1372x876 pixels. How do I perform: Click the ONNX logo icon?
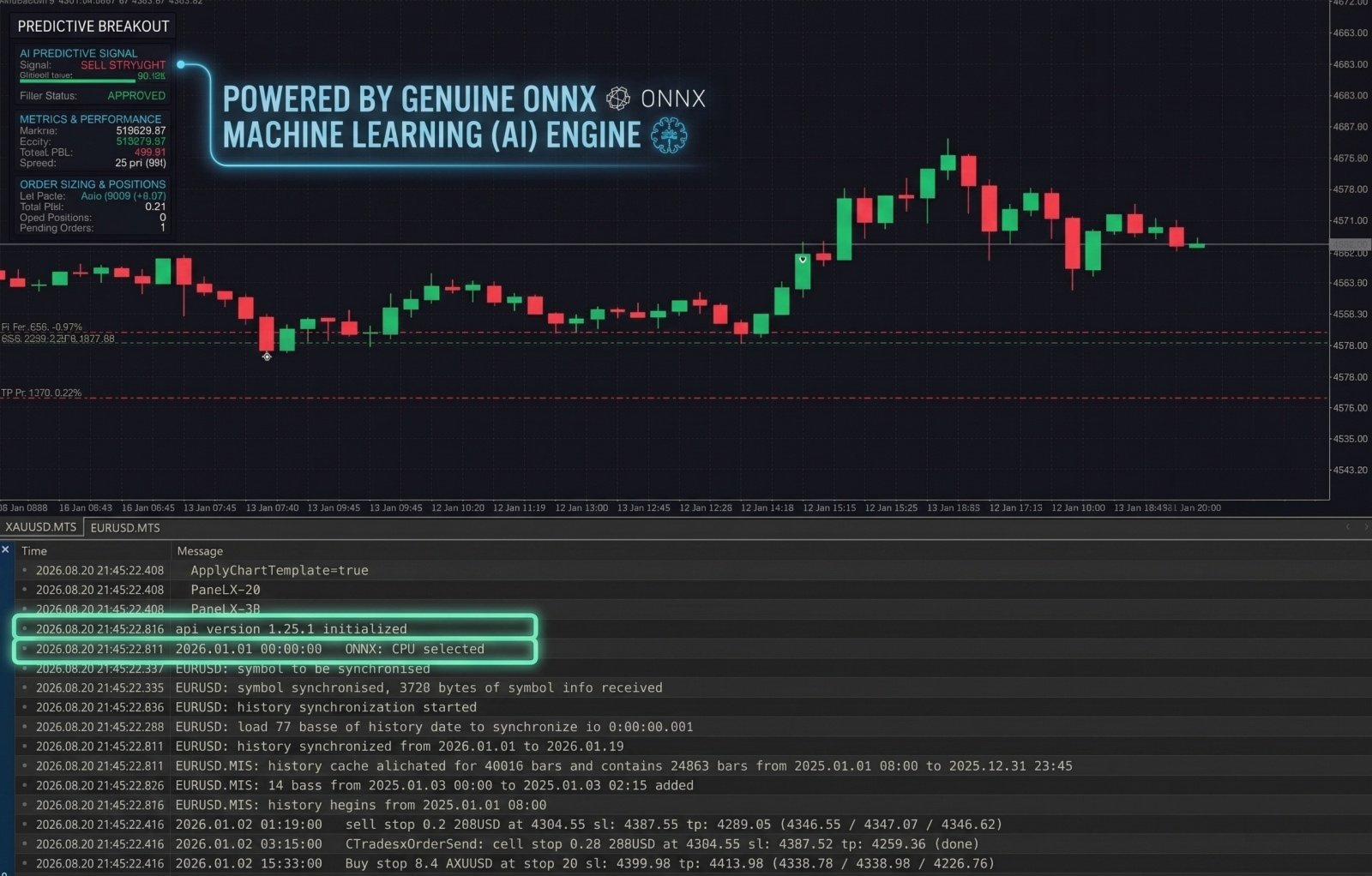617,99
